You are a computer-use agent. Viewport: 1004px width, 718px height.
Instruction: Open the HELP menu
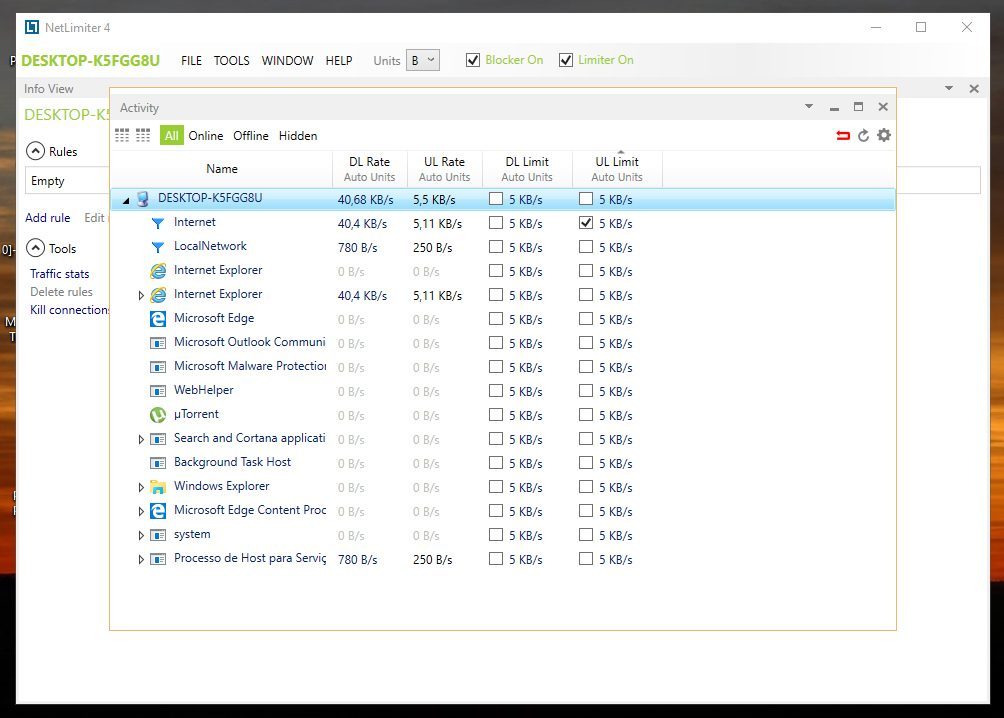[x=339, y=61]
